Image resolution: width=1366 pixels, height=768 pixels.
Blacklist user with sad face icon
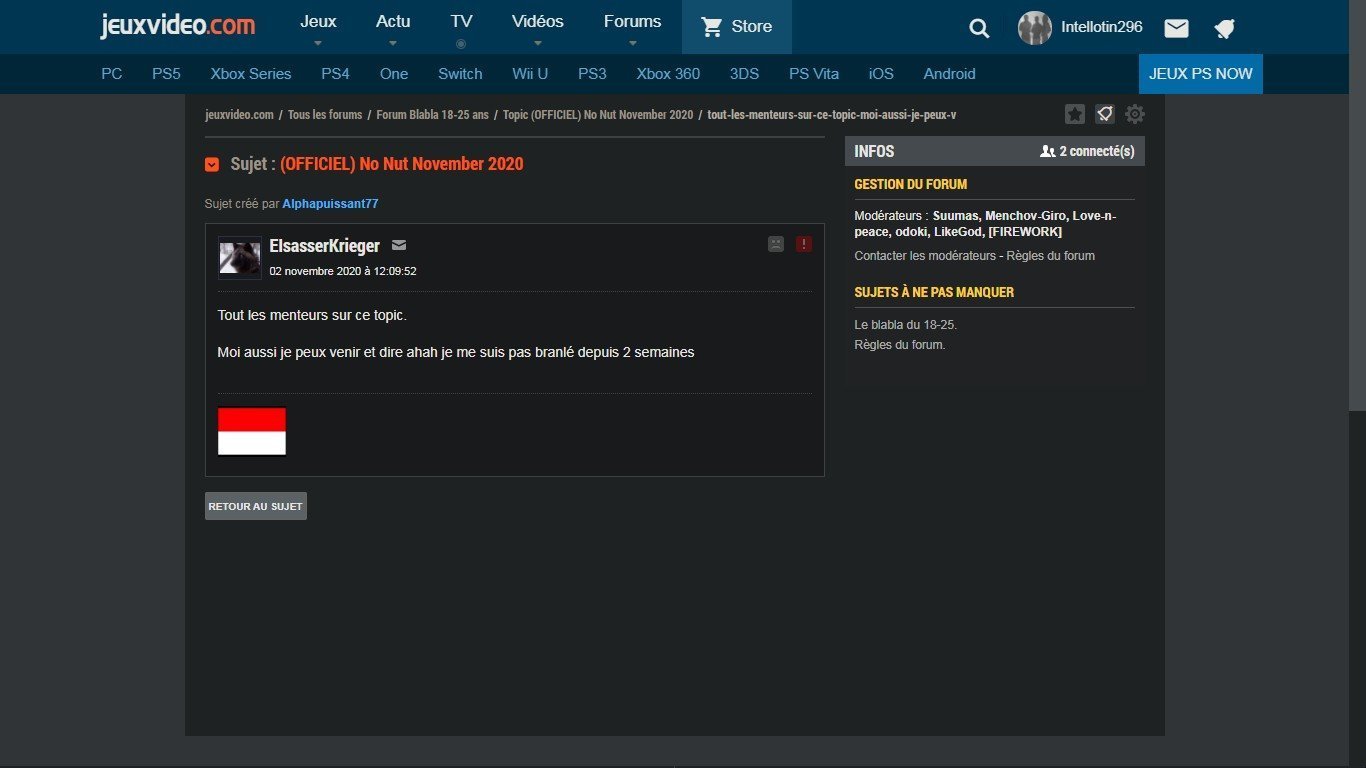pyautogui.click(x=775, y=244)
